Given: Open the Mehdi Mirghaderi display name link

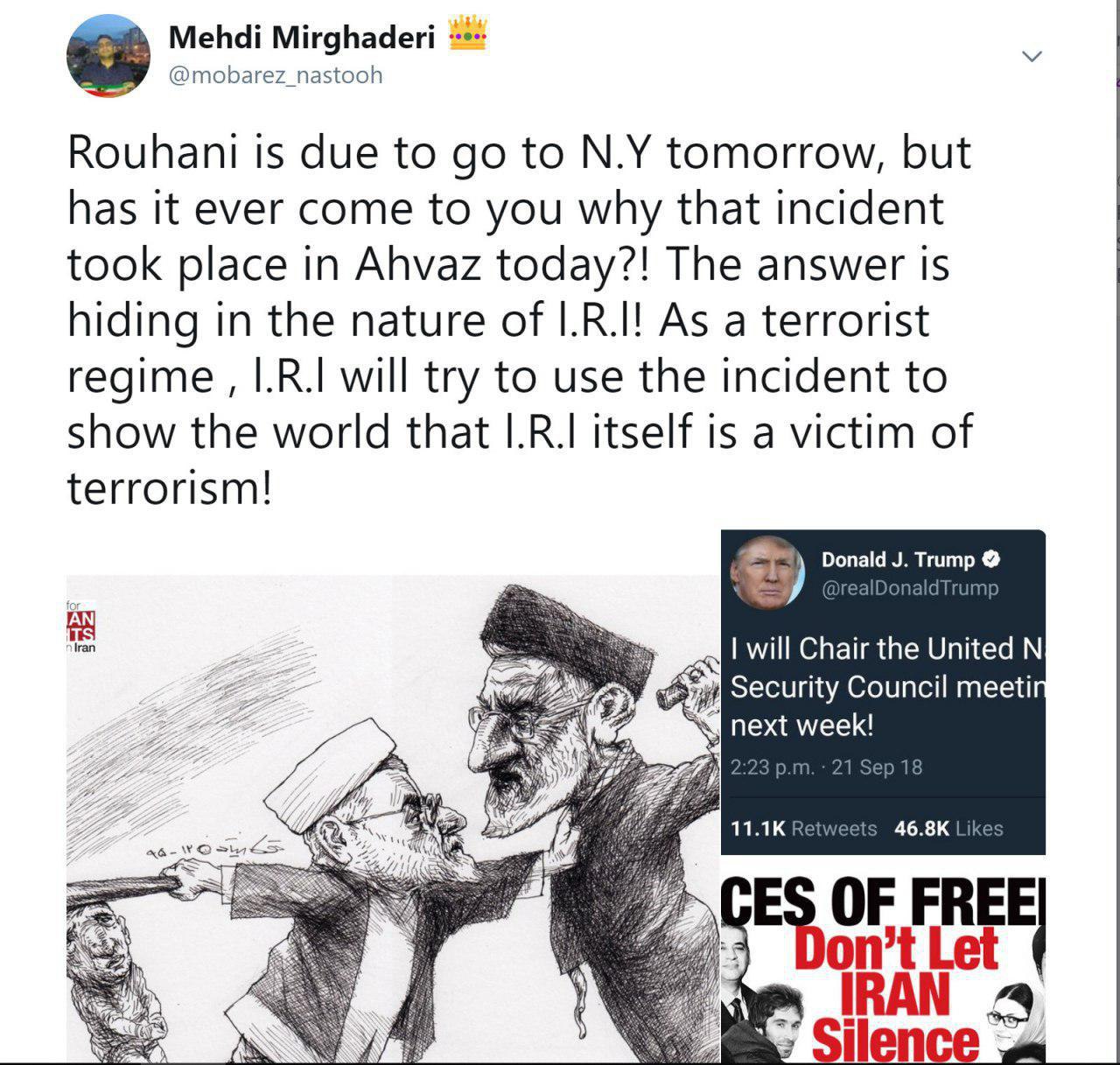Looking at the screenshot, I should click(x=302, y=37).
